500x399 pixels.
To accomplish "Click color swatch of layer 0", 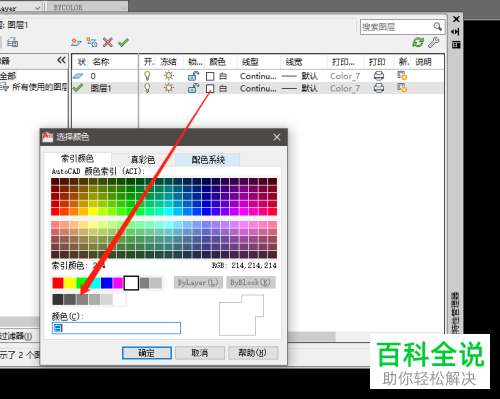I will tap(210, 76).
